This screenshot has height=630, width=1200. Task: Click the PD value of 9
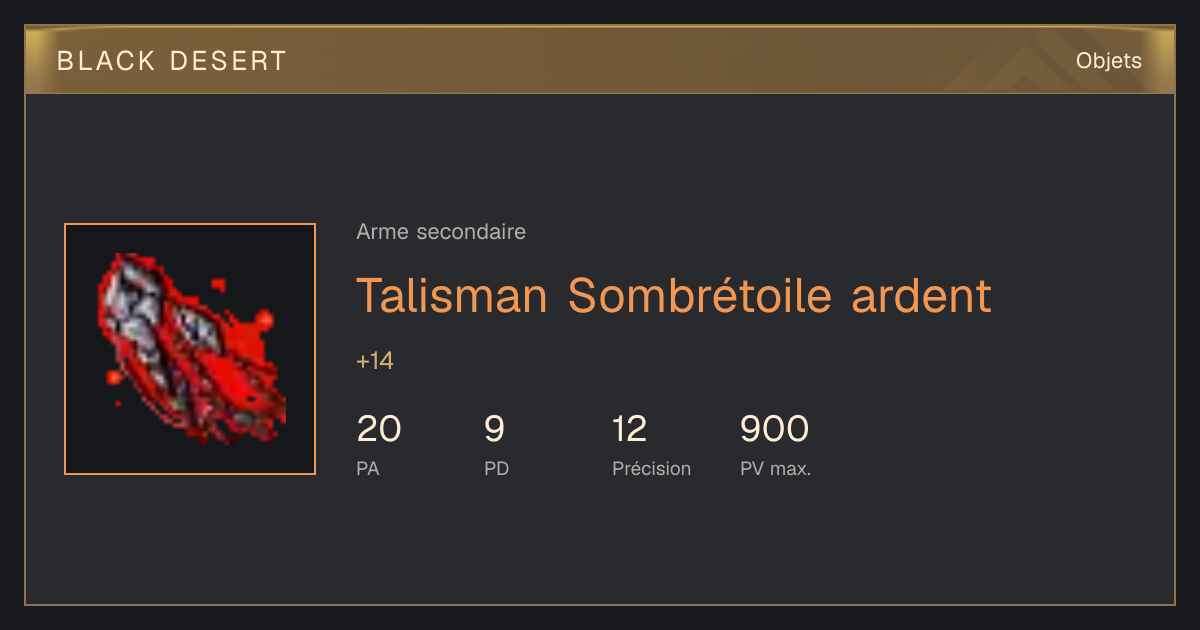click(x=495, y=429)
